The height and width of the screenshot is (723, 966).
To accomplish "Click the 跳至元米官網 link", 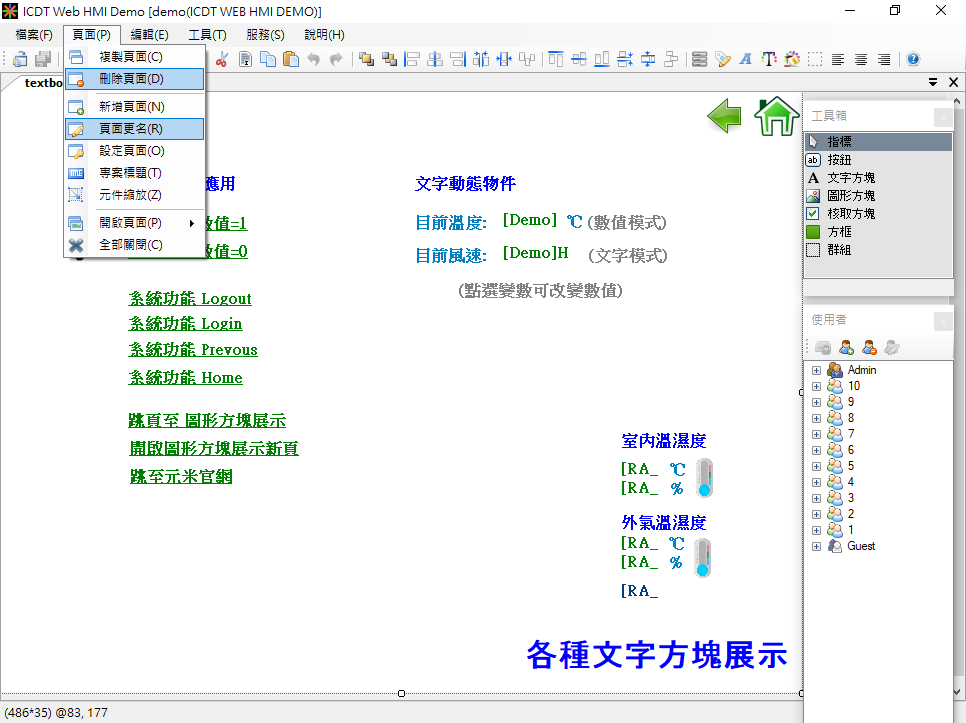I will [181, 477].
